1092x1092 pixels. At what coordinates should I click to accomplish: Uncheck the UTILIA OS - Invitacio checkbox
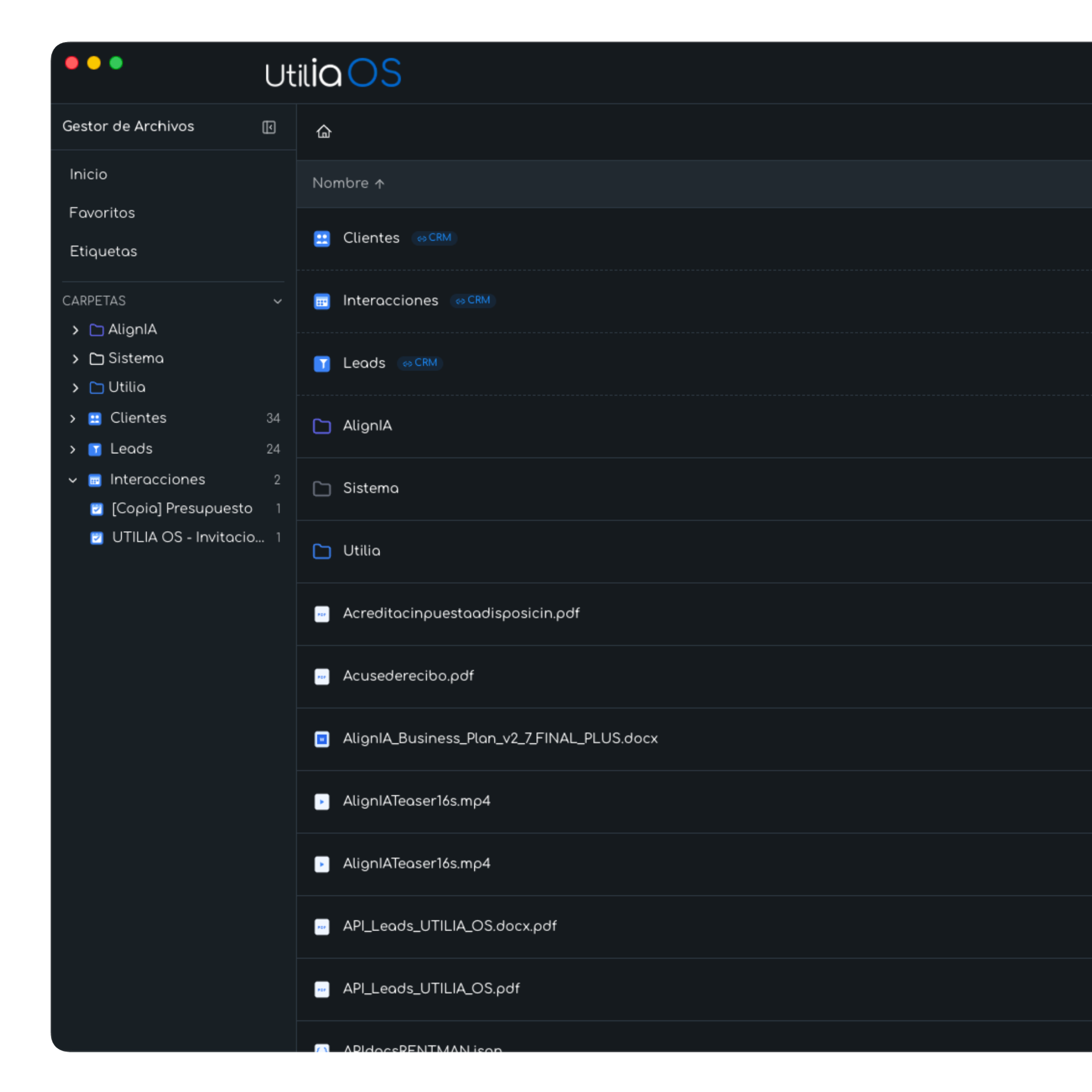click(x=97, y=537)
